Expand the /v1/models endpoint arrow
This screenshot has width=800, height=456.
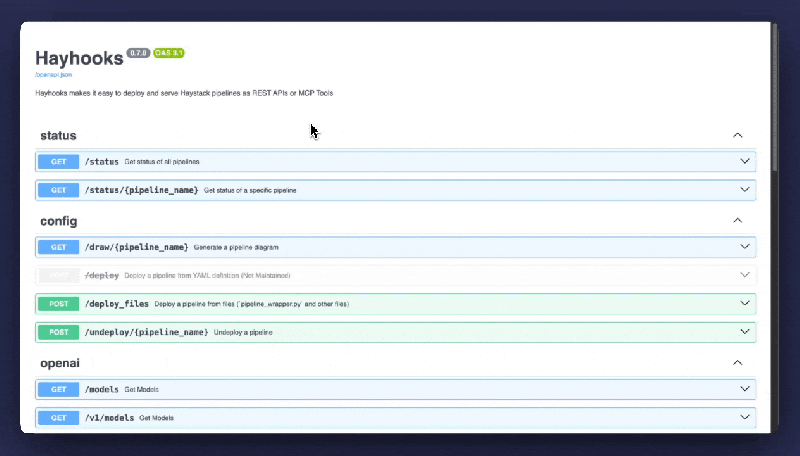tap(744, 417)
